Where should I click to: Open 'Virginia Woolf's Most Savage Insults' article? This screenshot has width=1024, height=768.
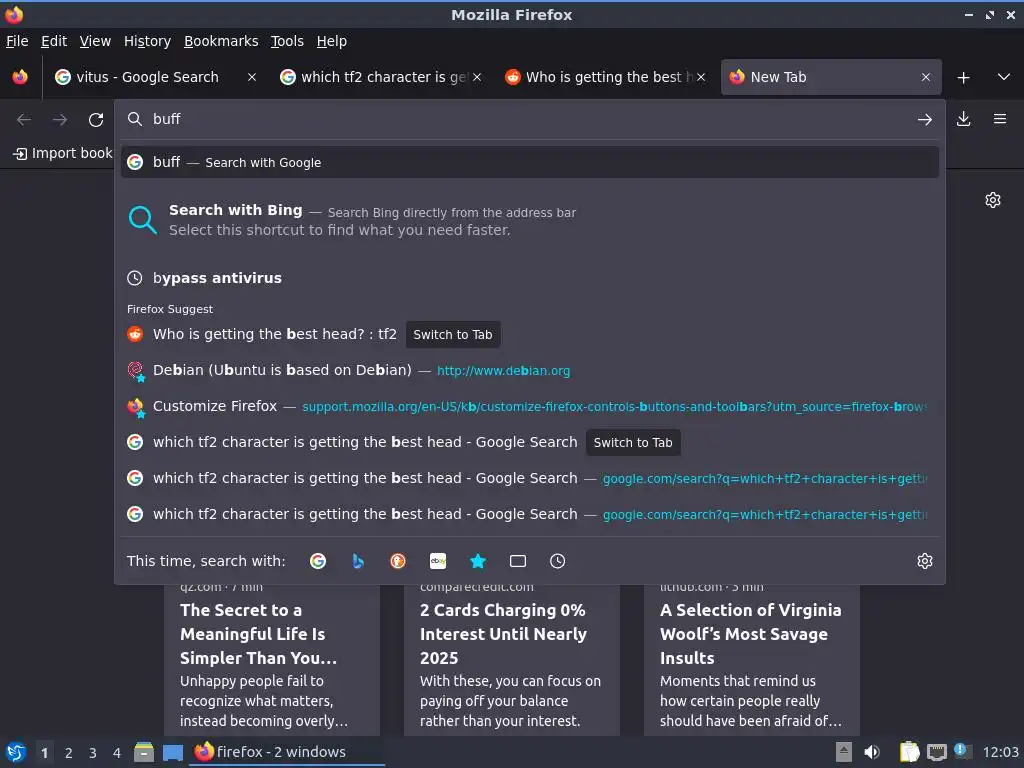(x=752, y=660)
